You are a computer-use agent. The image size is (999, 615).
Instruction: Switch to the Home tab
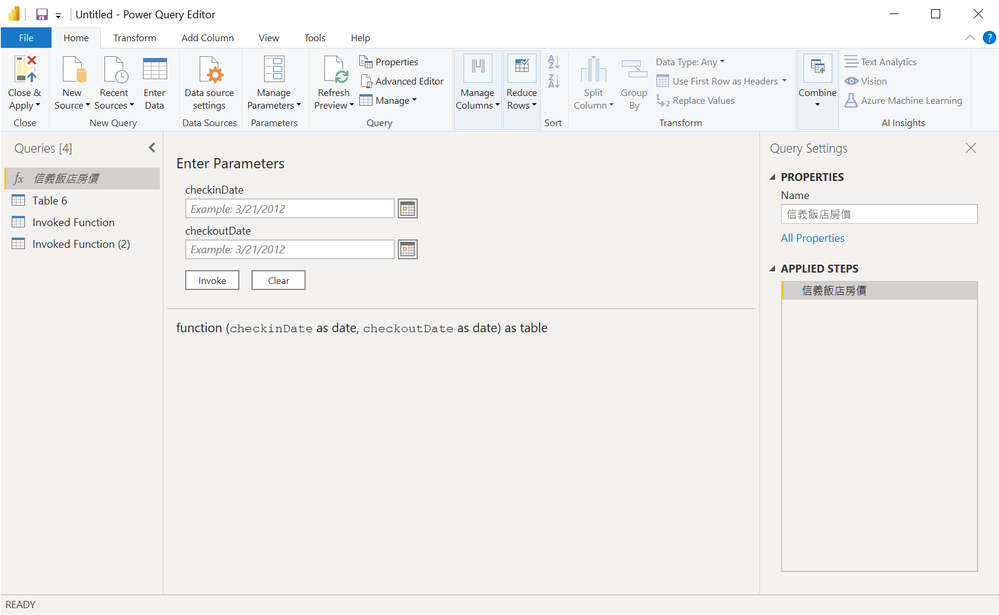coord(76,38)
